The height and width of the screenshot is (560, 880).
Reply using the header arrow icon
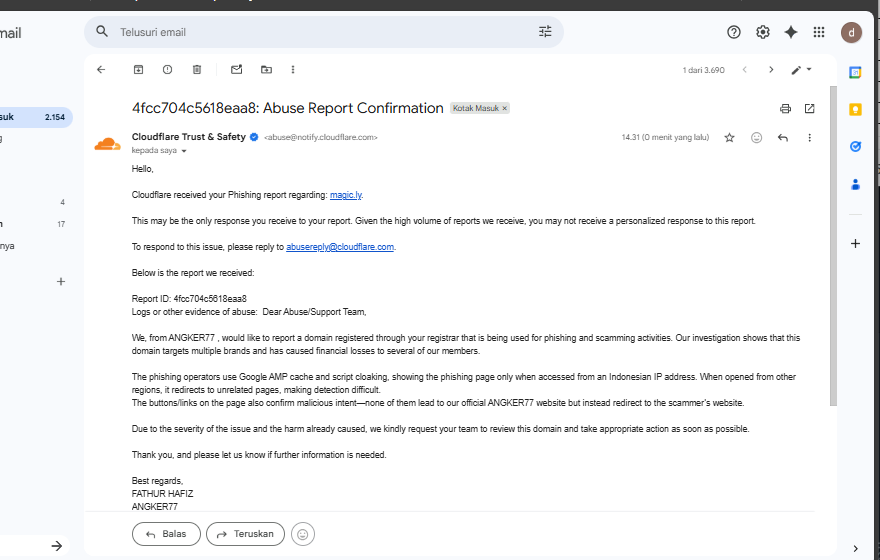pyautogui.click(x=783, y=137)
